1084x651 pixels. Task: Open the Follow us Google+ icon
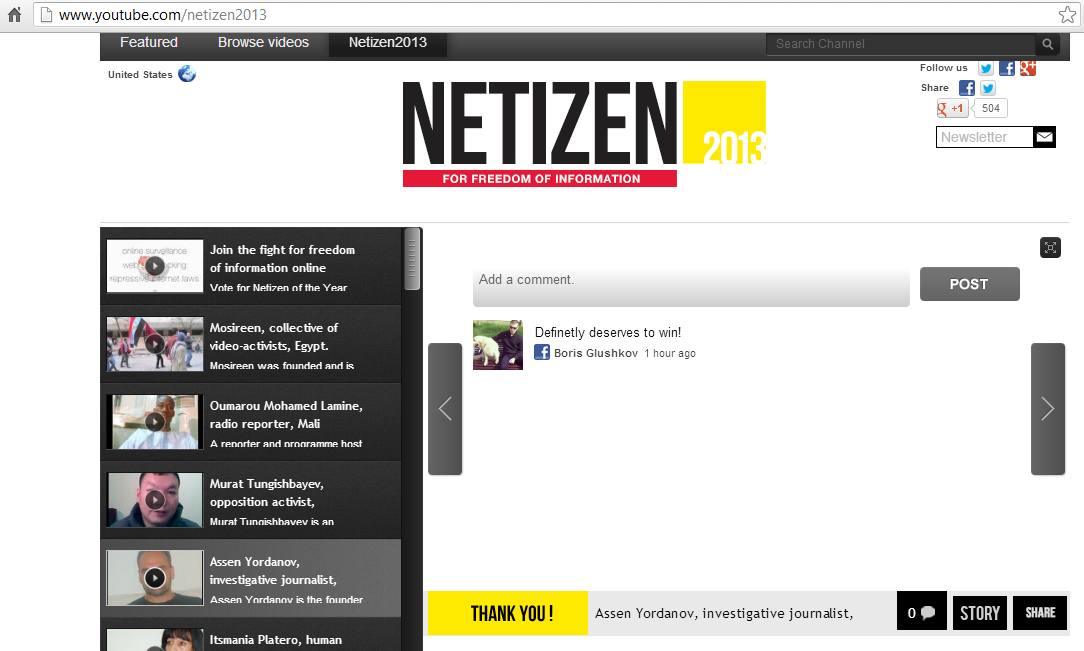click(x=1027, y=68)
